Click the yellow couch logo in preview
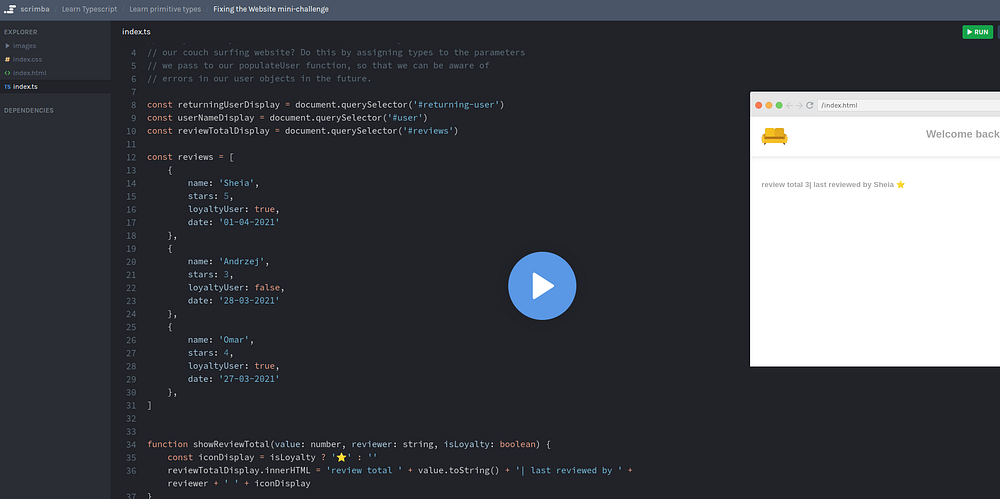 pyautogui.click(x=774, y=136)
